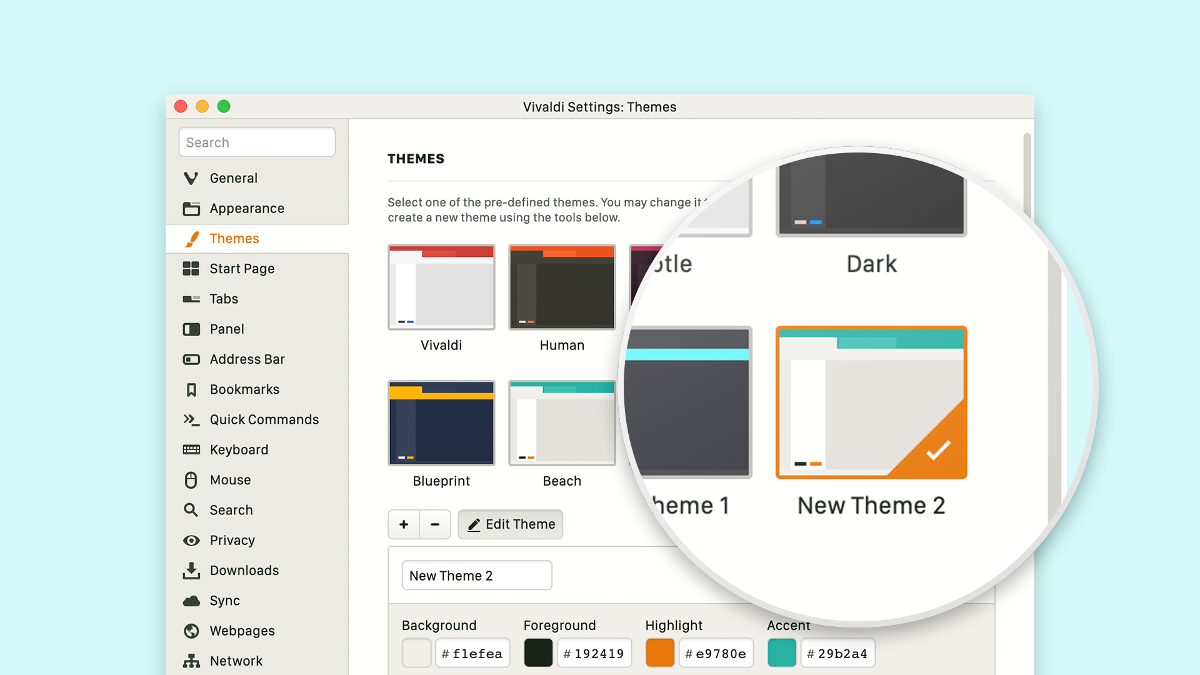The image size is (1200, 675).
Task: Select the magnified Dark theme thumbnail
Action: 871,195
